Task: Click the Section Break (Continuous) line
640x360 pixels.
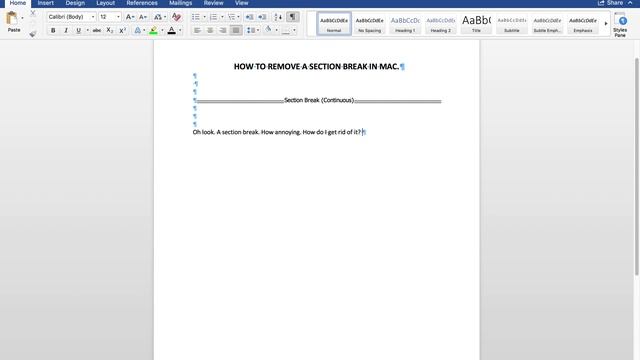Action: (x=319, y=100)
